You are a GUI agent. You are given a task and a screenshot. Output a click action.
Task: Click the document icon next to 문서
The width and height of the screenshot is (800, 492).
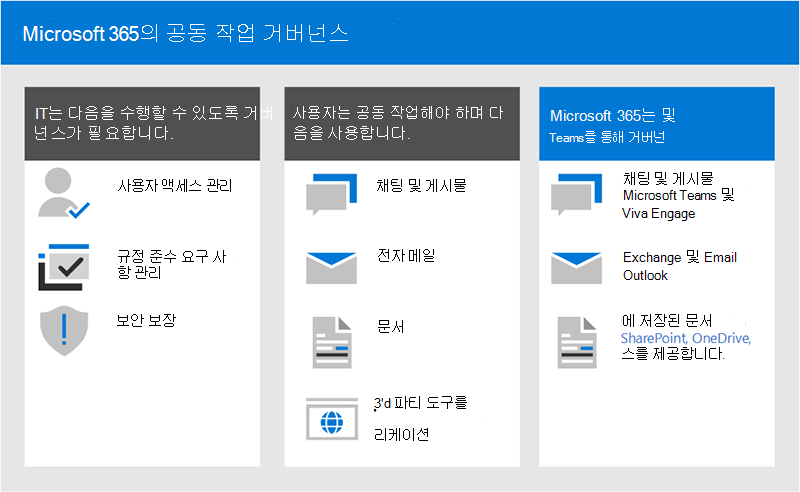[x=332, y=342]
